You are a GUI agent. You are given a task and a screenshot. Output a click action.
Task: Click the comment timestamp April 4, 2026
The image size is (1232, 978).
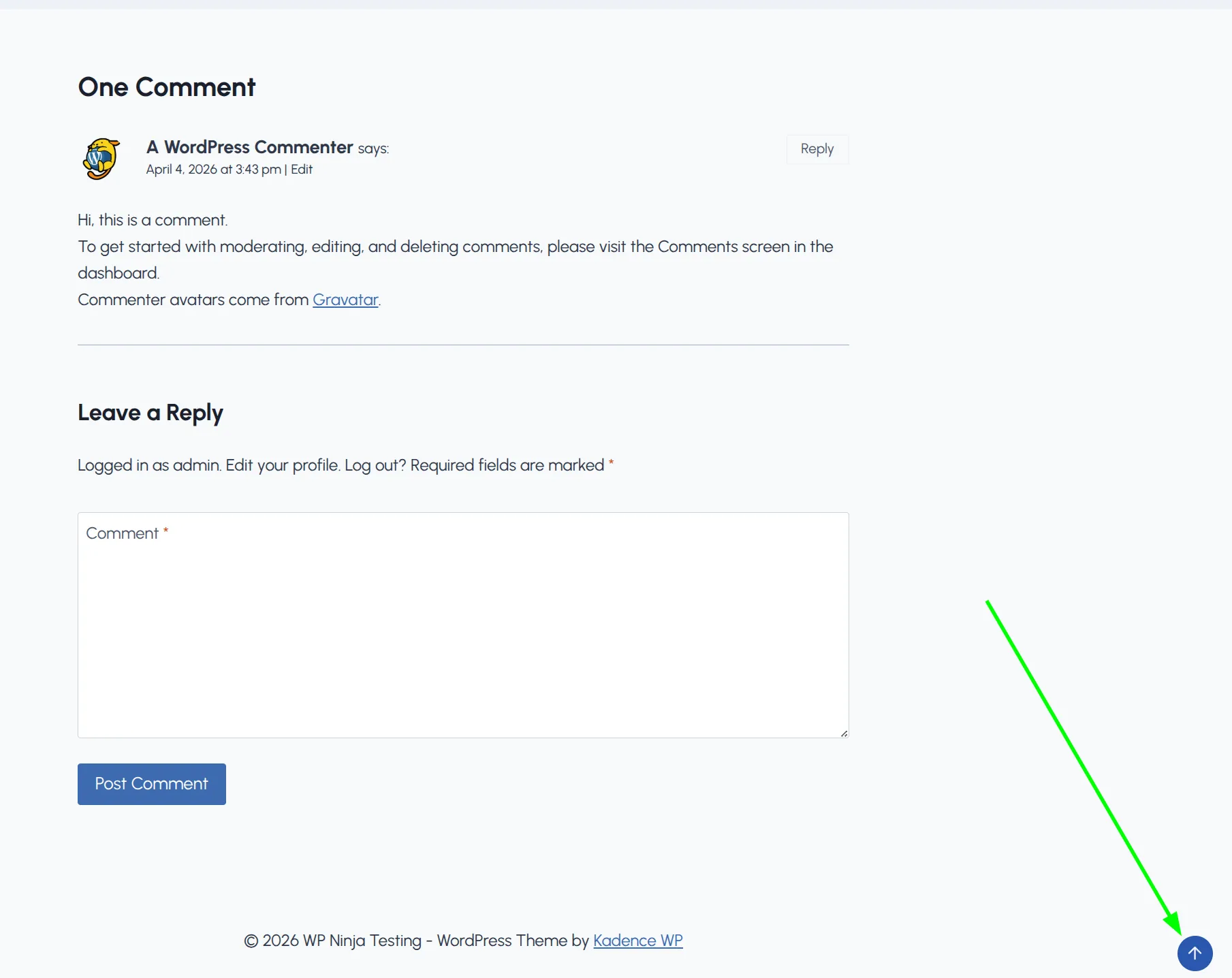click(x=212, y=169)
